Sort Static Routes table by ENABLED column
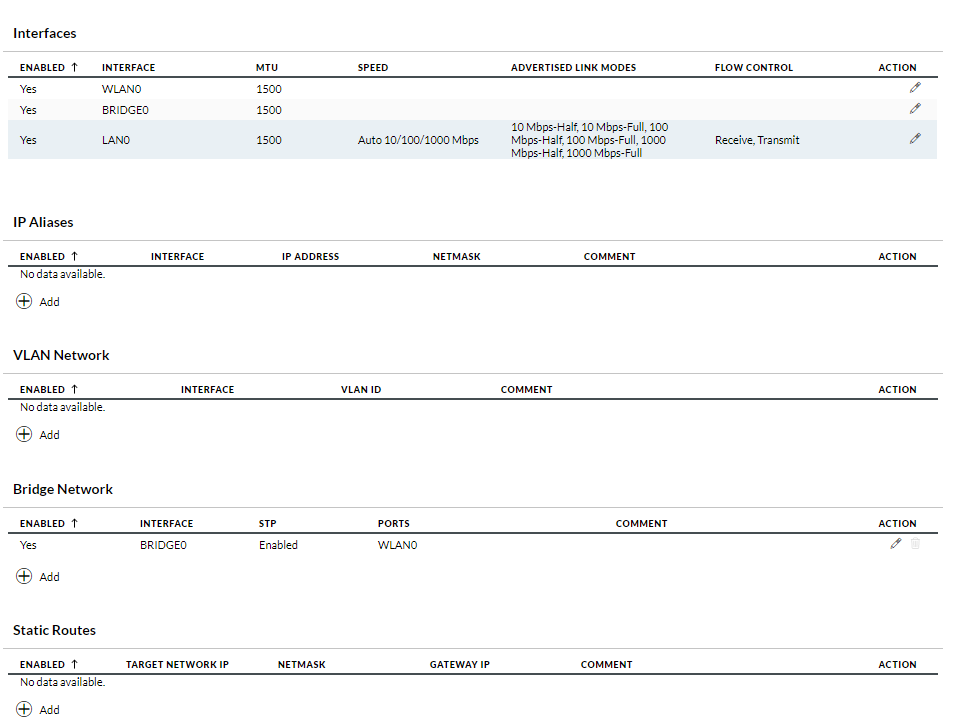 coord(48,664)
